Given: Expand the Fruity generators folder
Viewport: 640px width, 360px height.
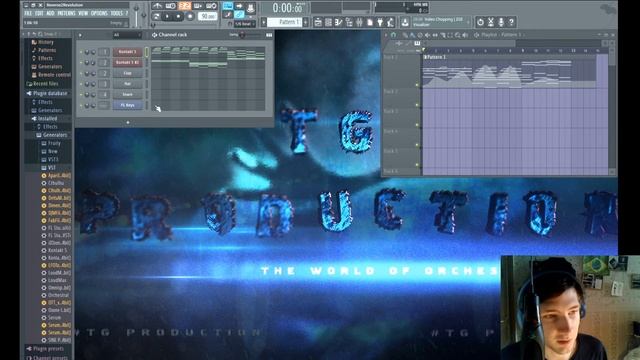Looking at the screenshot, I should coord(54,143).
